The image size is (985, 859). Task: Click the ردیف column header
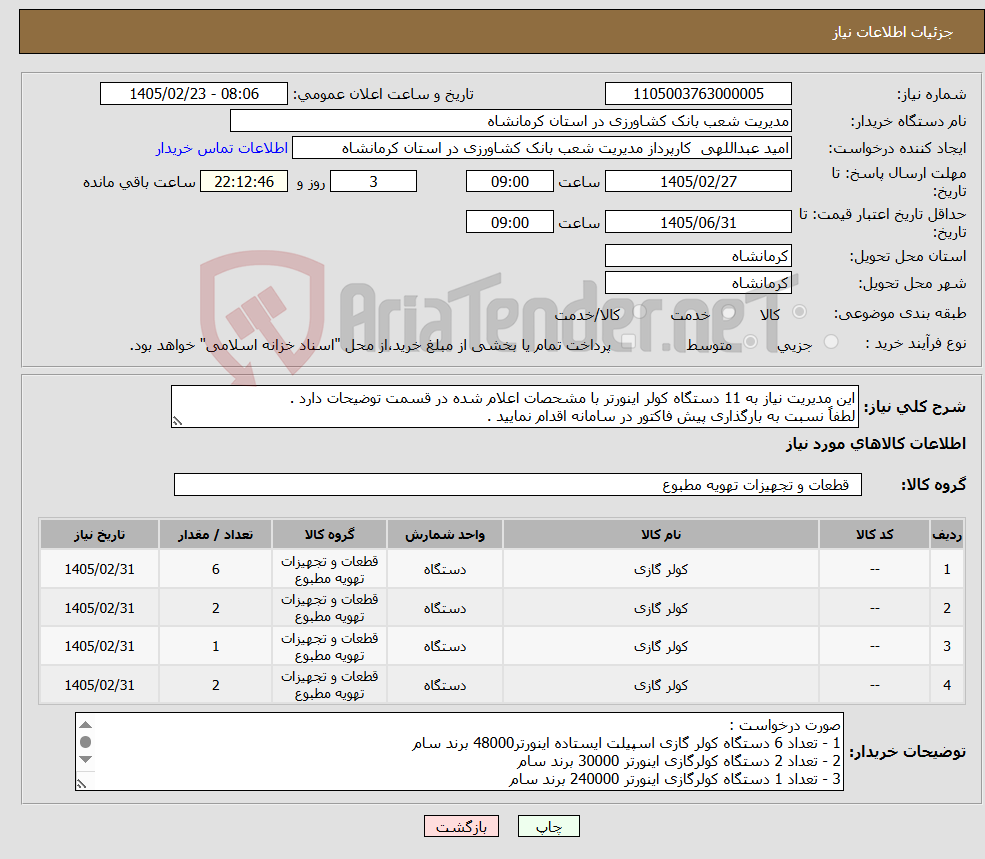(x=947, y=534)
